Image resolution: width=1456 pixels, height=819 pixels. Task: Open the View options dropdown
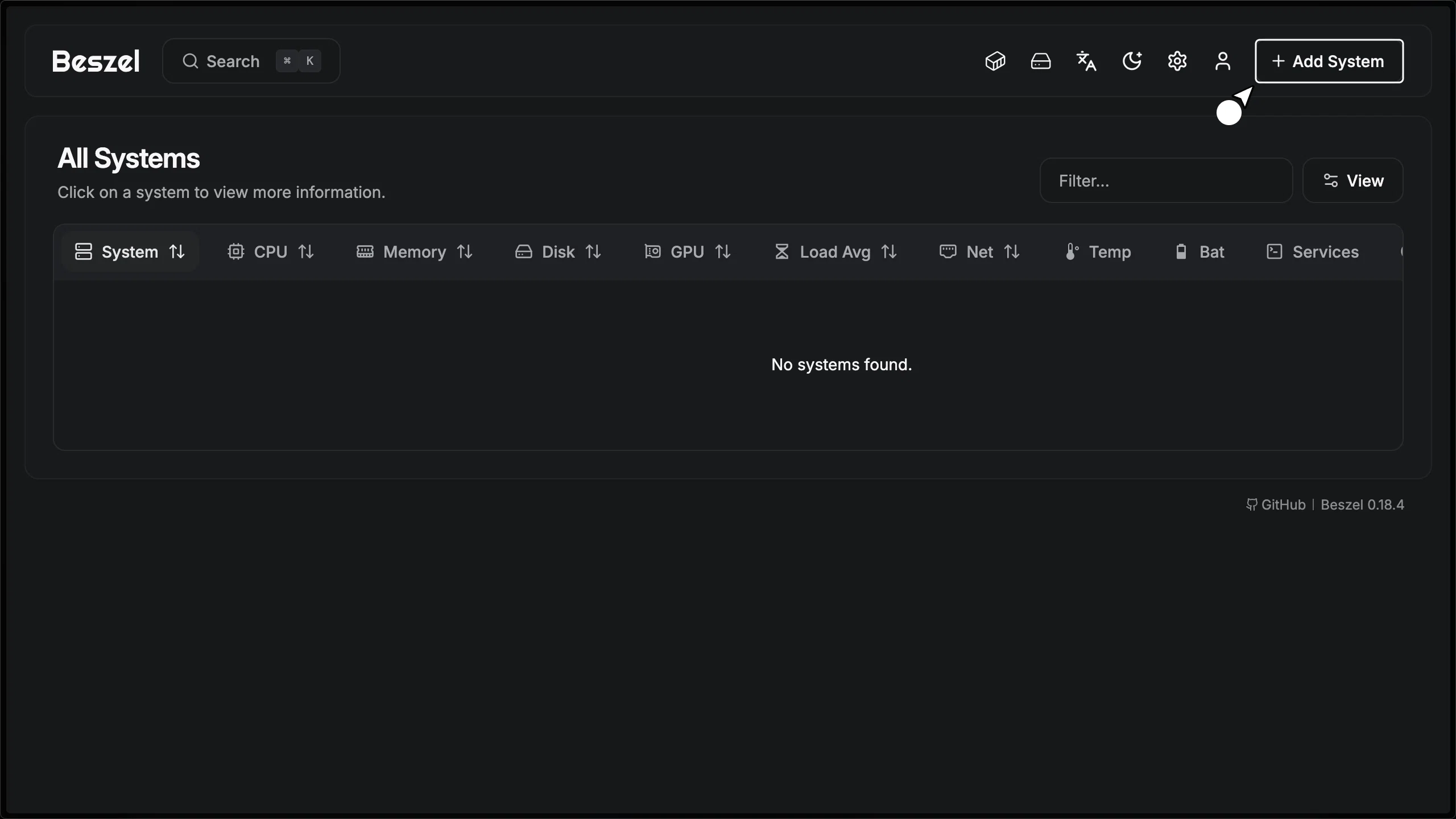point(1352,181)
